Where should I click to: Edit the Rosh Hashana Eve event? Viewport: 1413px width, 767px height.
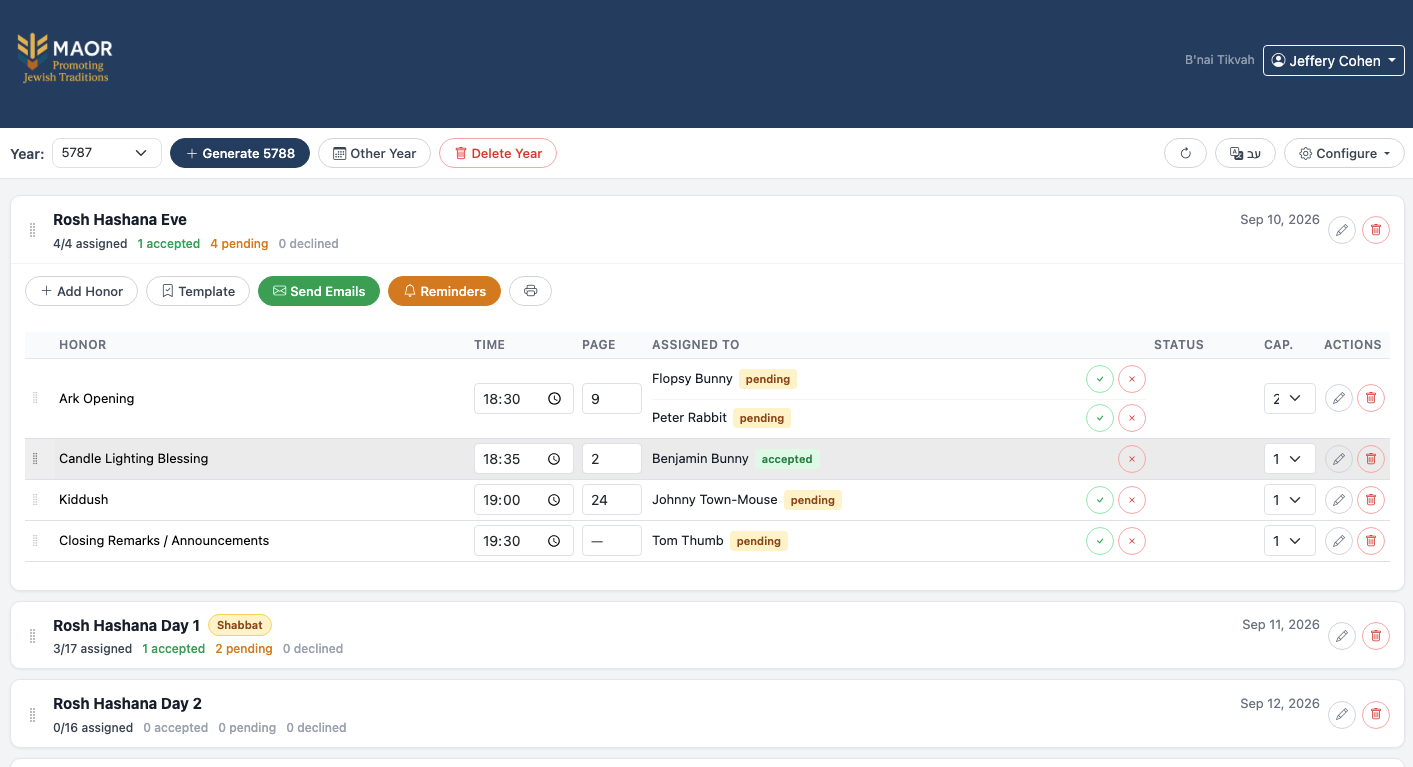click(1342, 231)
